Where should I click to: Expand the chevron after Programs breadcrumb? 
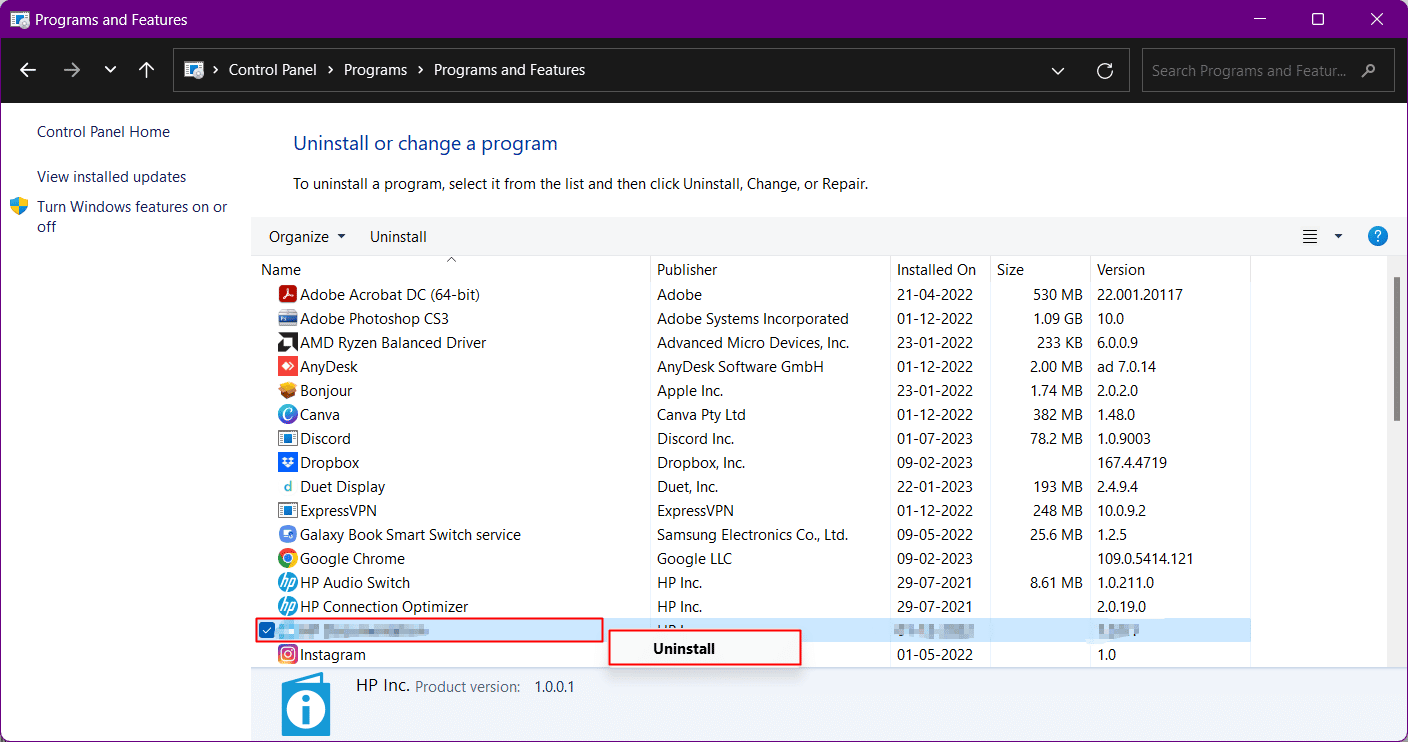421,70
